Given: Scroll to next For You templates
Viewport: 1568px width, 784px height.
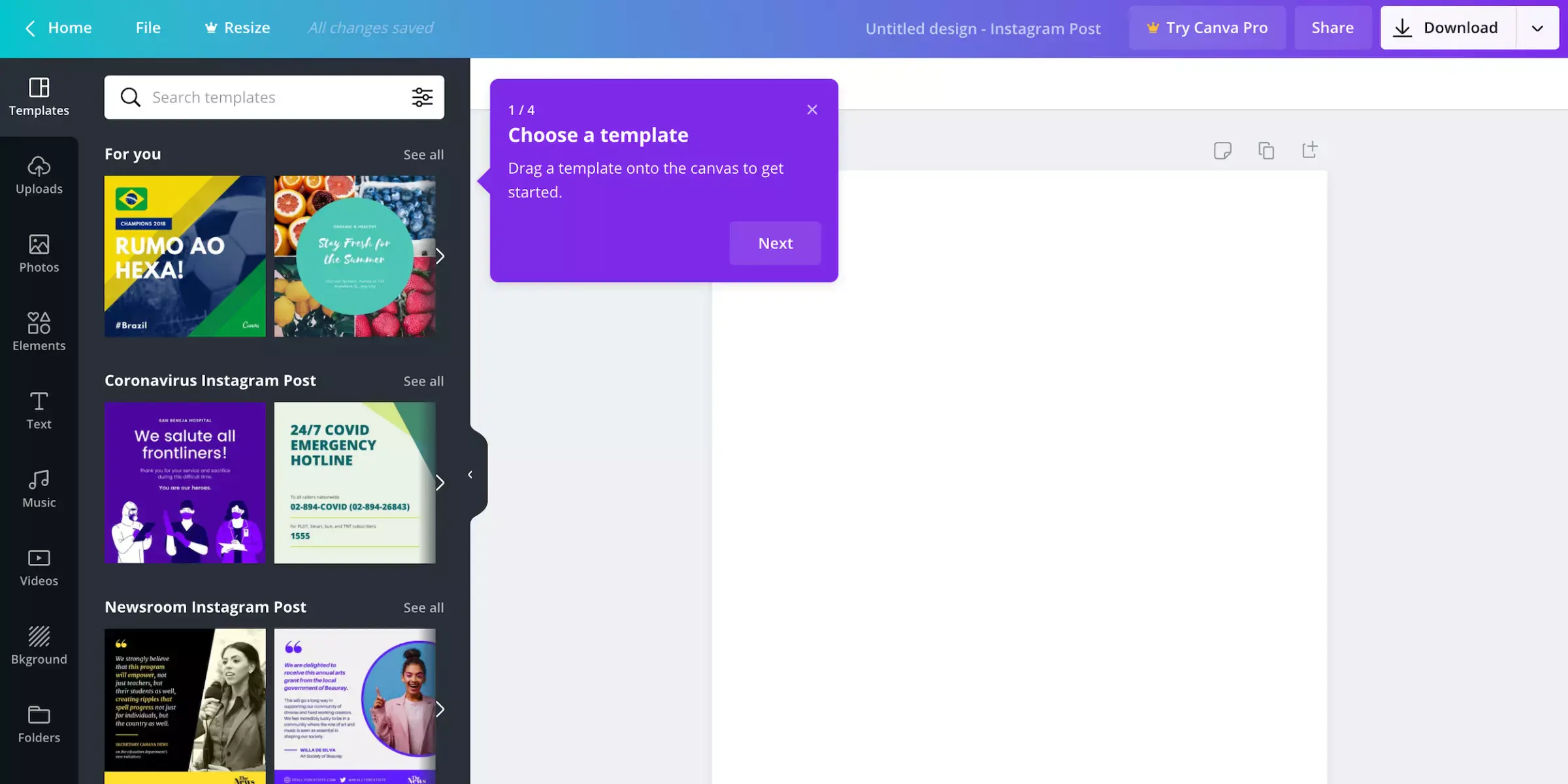Looking at the screenshot, I should click(440, 256).
